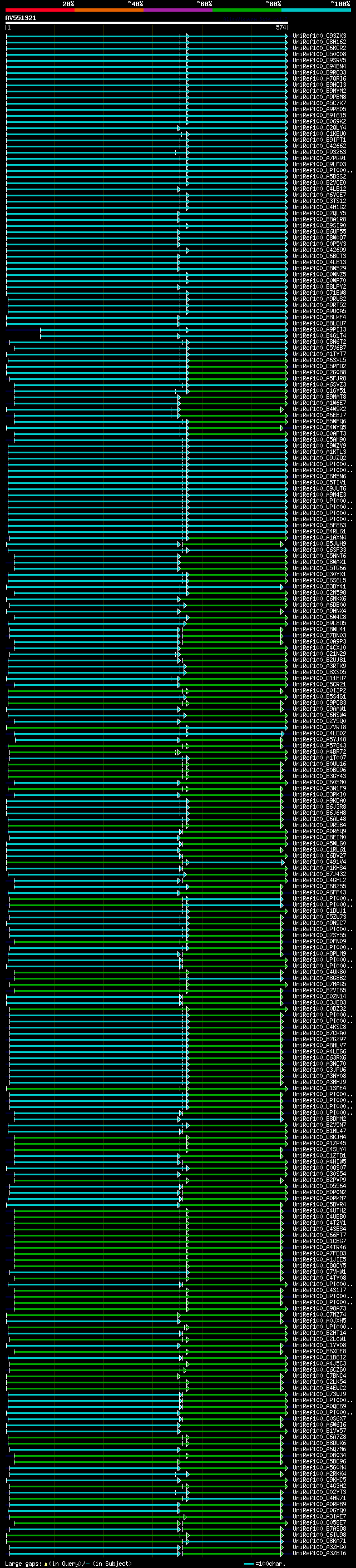Select the UniRef100_C3TS12 label
This screenshot has height=1568, width=356.
319,201
